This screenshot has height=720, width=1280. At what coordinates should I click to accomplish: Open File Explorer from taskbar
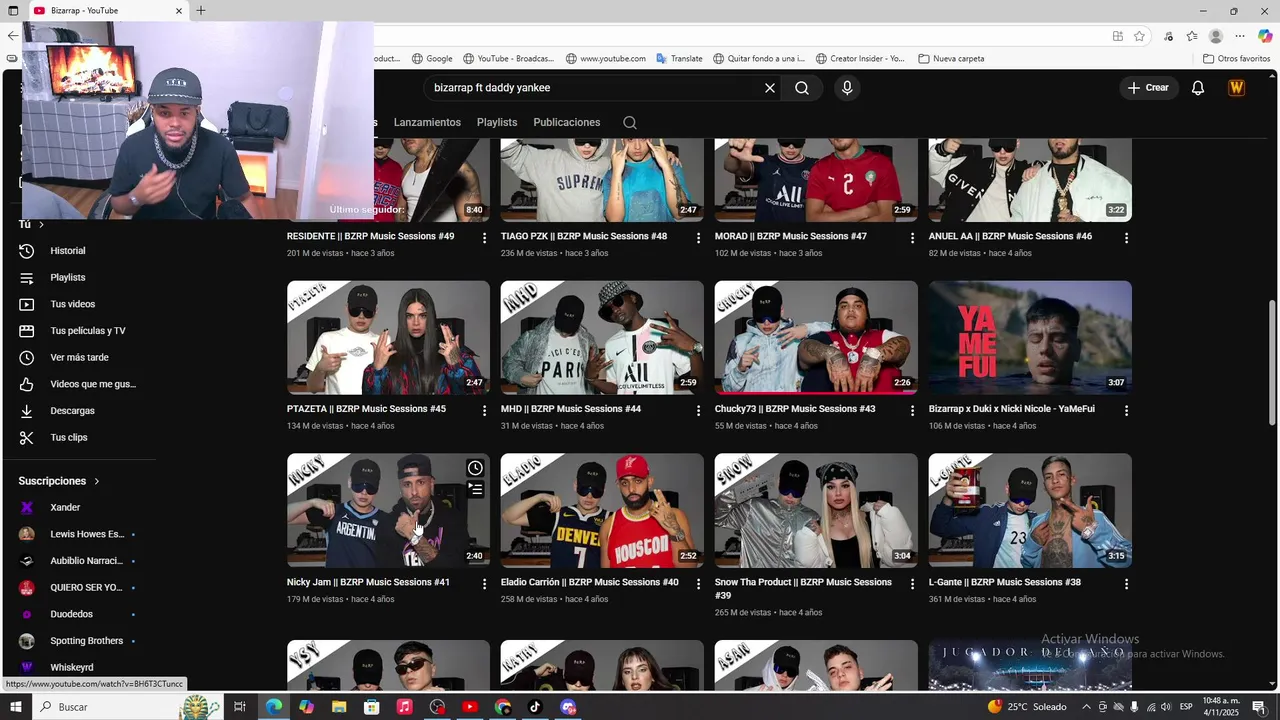(339, 707)
